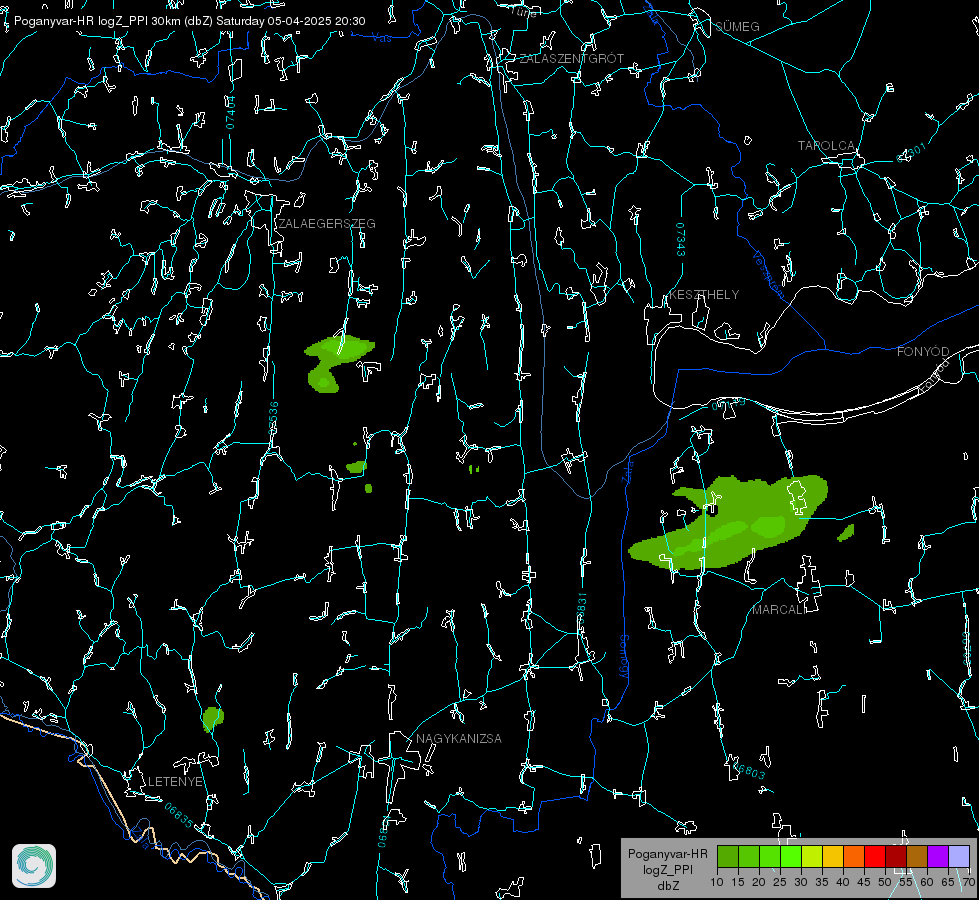This screenshot has height=900, width=979.
Task: Click the small green echo north of Letenye
Action: click(x=213, y=718)
